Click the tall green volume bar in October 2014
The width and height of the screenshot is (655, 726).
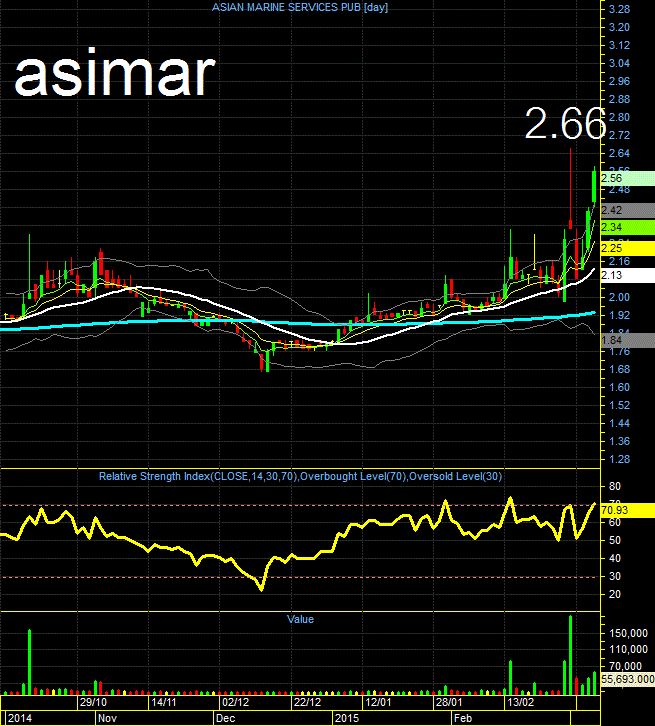click(x=29, y=662)
